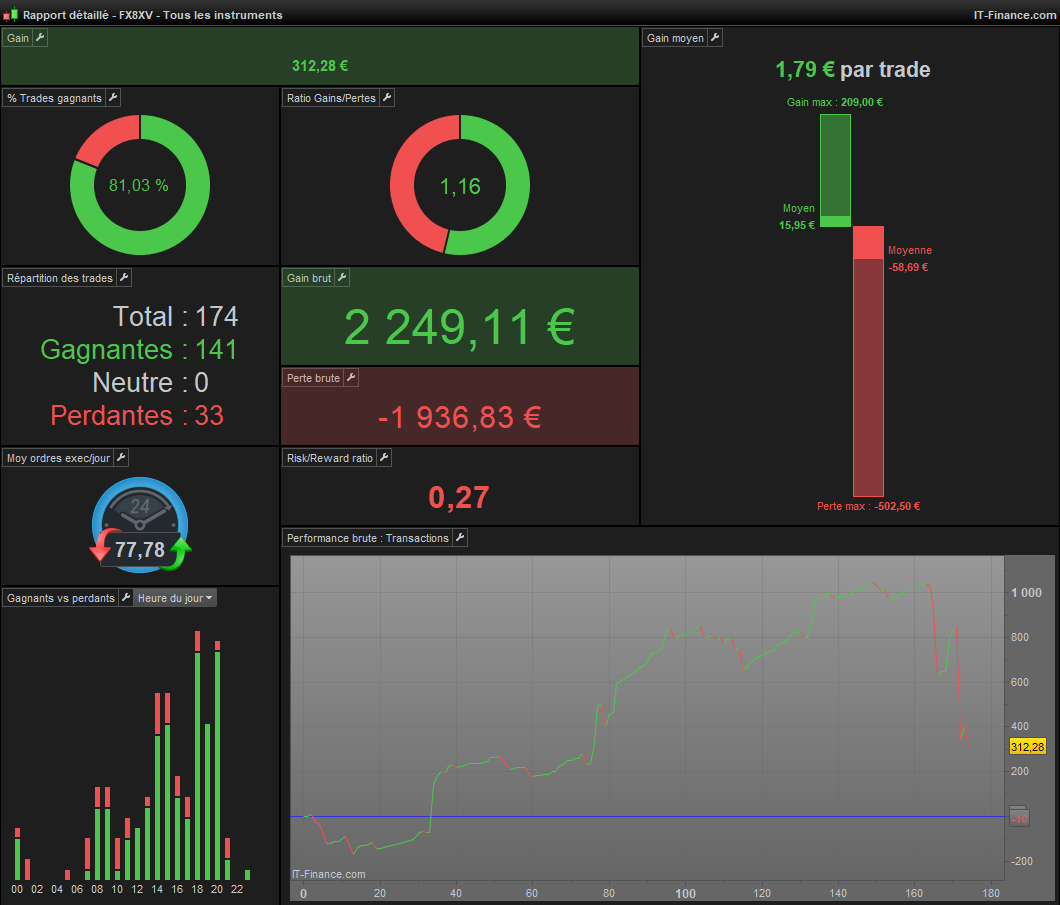Image resolution: width=1060 pixels, height=905 pixels.
Task: Select the Gain panel label
Action: click(x=18, y=38)
